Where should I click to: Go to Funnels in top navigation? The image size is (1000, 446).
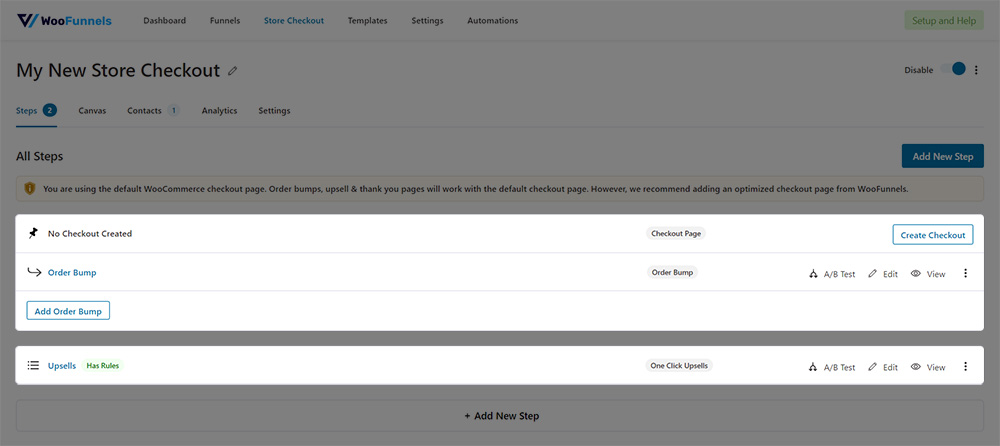(225, 20)
